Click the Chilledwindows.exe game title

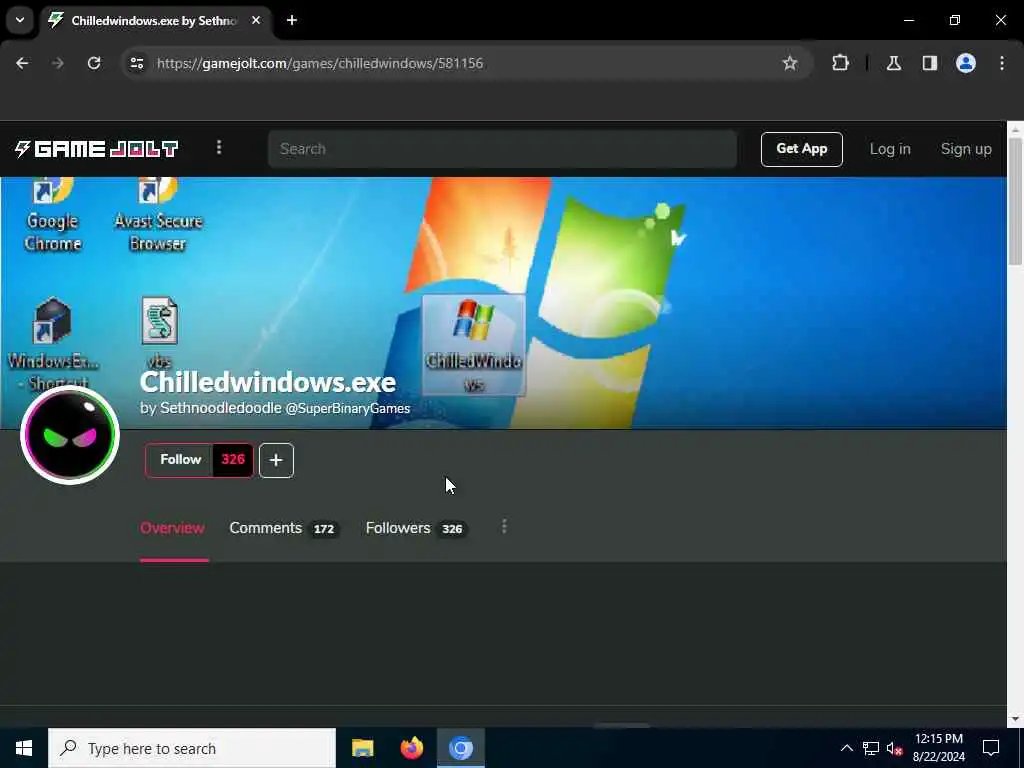pyautogui.click(x=268, y=382)
